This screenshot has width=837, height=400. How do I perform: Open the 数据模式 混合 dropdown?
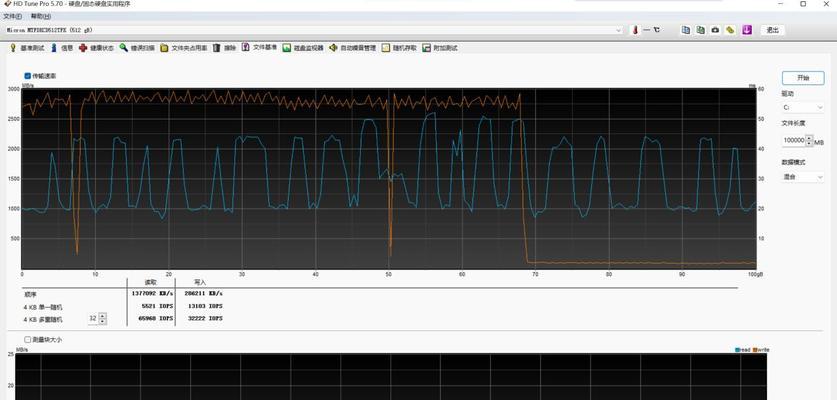pos(803,176)
